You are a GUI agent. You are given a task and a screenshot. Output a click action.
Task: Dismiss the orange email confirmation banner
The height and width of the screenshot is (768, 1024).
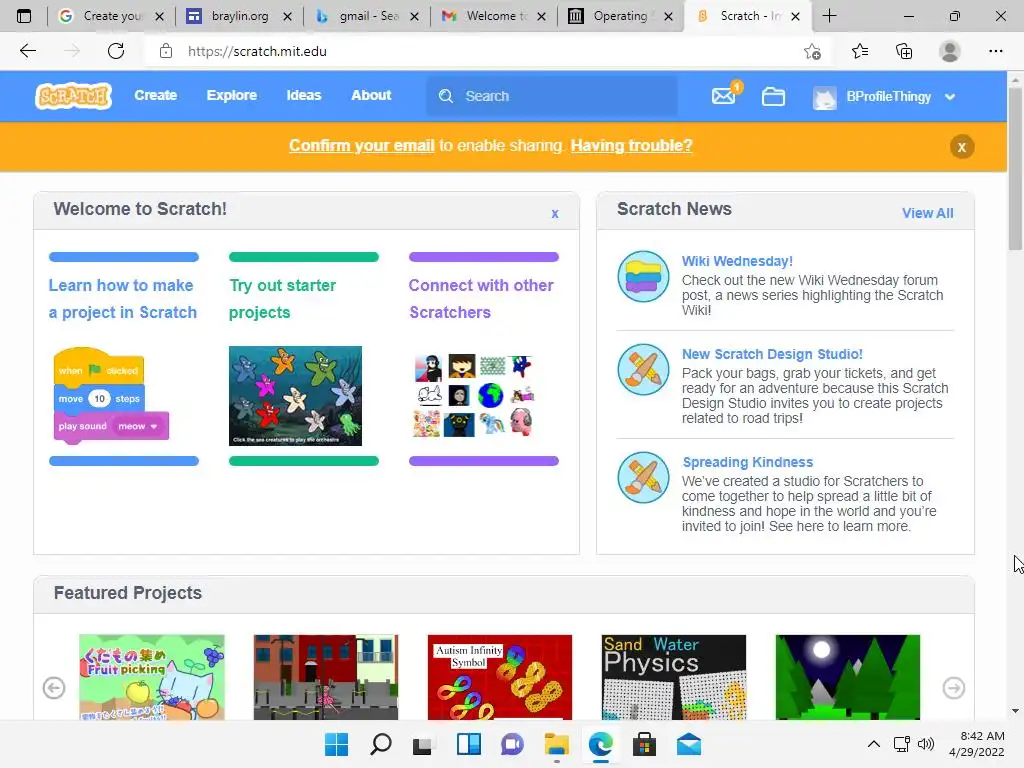[961, 147]
